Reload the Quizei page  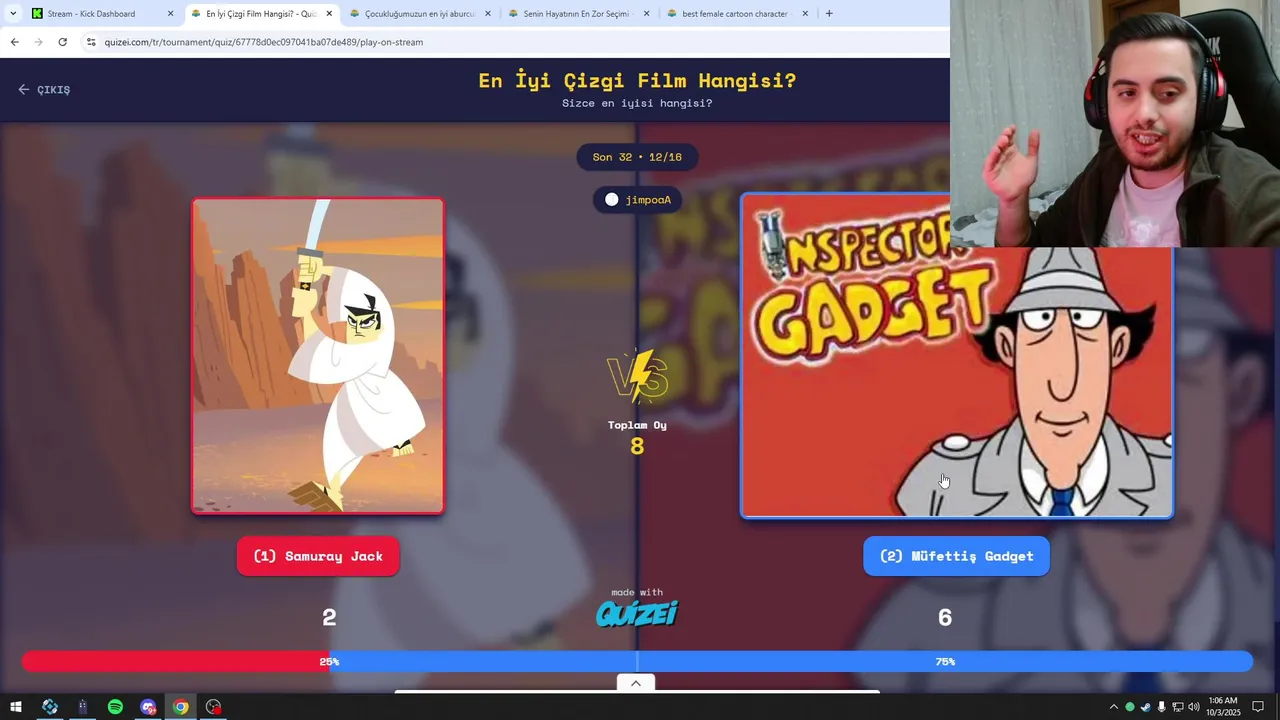62,42
